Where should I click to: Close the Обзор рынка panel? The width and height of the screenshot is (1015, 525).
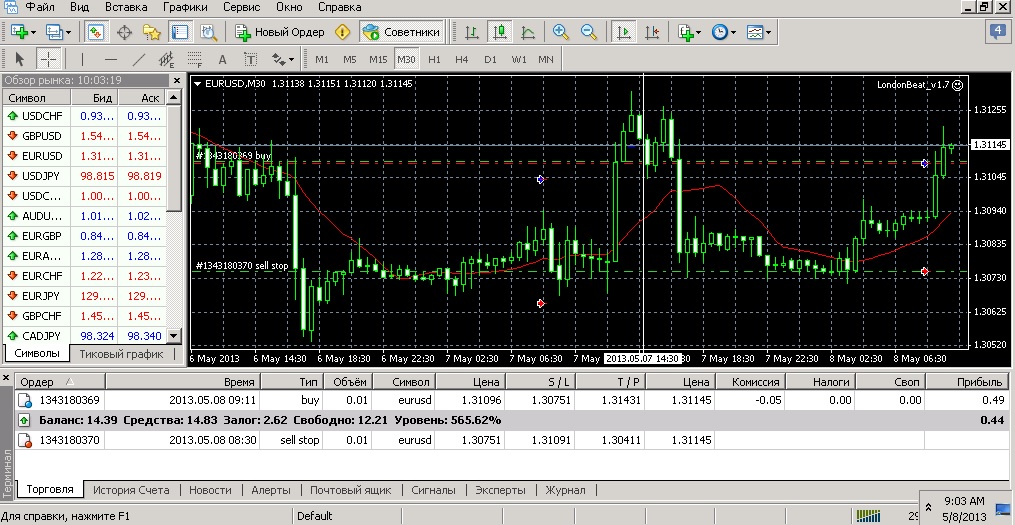177,80
